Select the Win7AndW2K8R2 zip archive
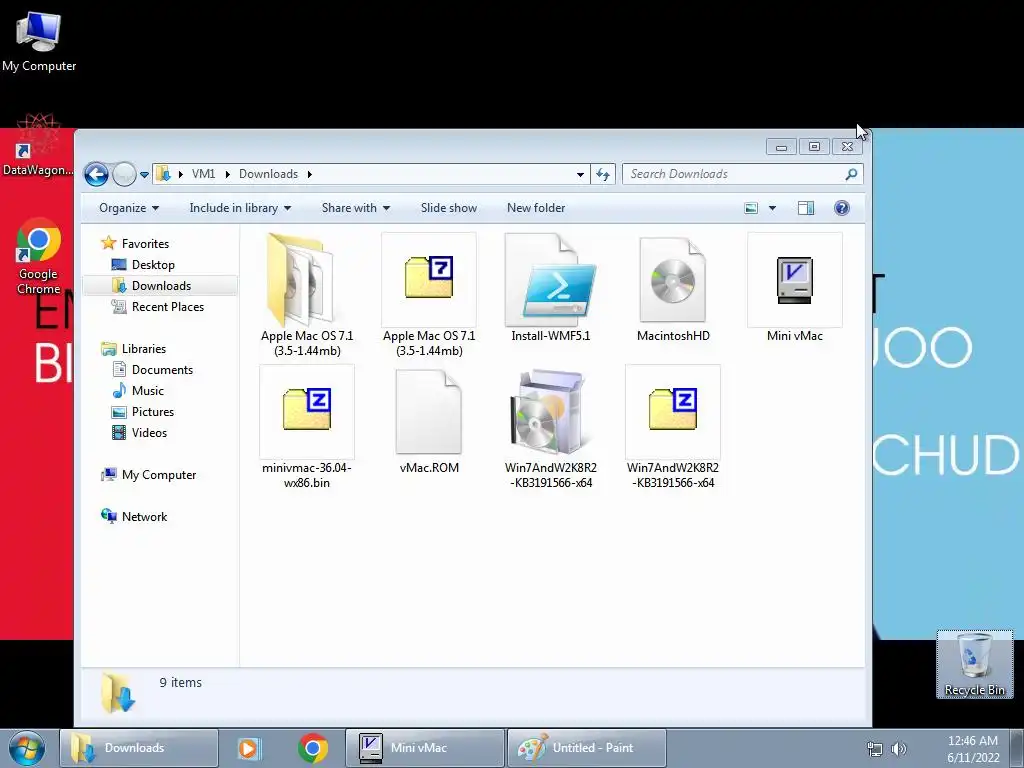 click(673, 427)
